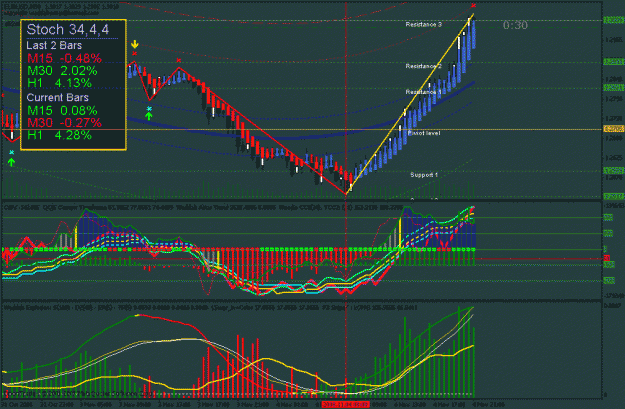The height and width of the screenshot is (409, 625).
Task: Click the Pivot level label
Action: point(424,133)
